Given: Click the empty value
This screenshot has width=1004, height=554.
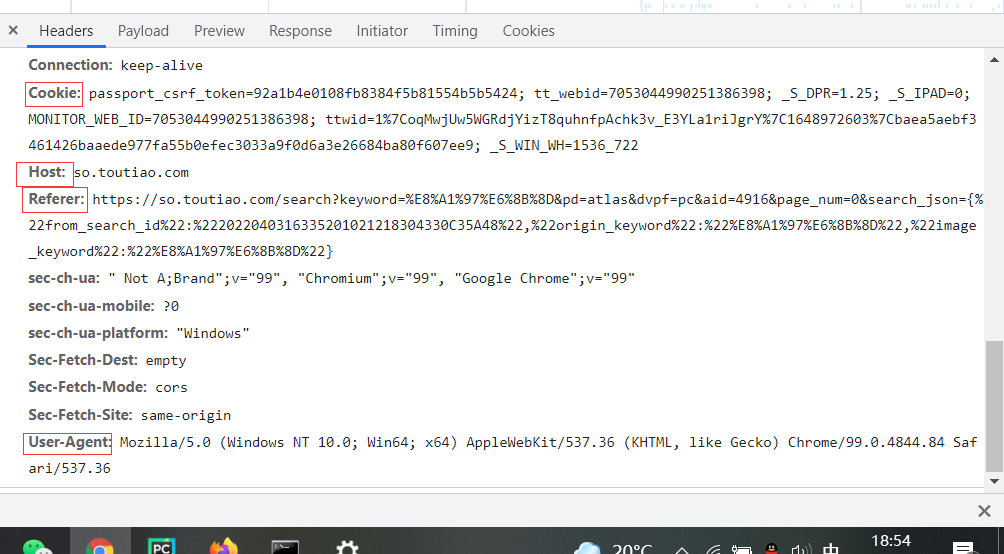Looking at the screenshot, I should pos(166,361).
